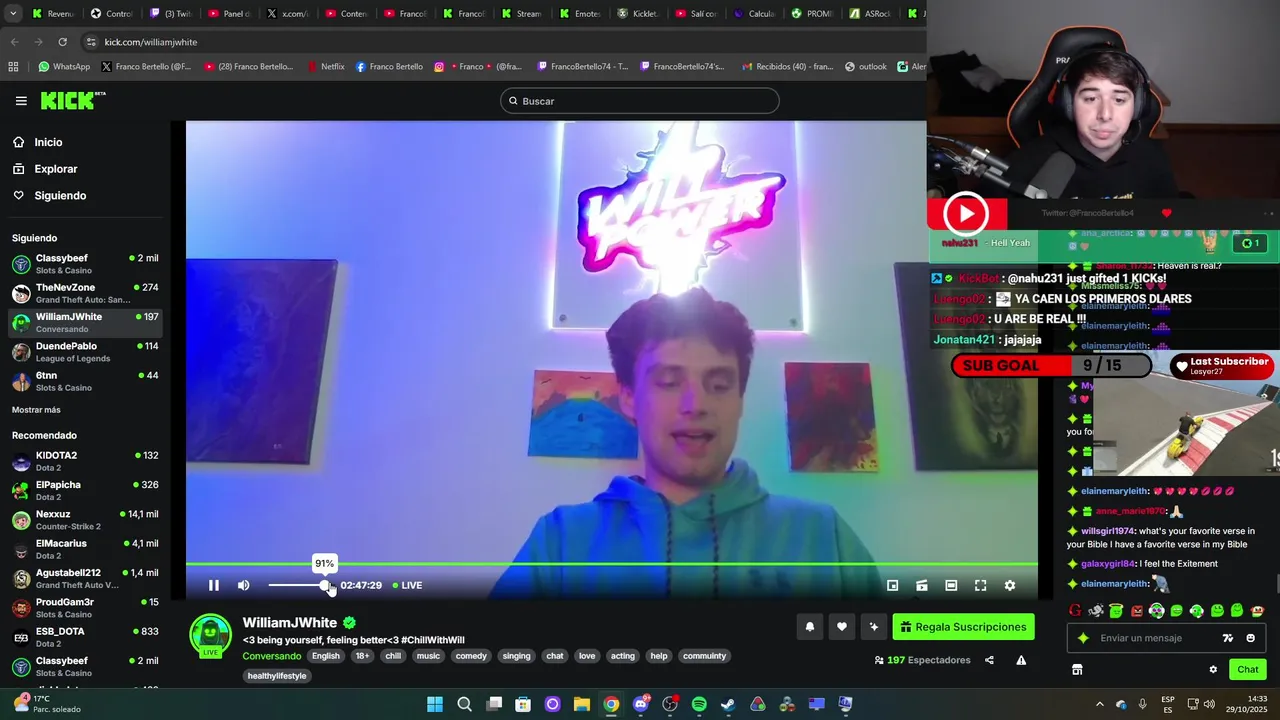Toggle theater mode in player
The image size is (1280, 720).
pos(951,585)
